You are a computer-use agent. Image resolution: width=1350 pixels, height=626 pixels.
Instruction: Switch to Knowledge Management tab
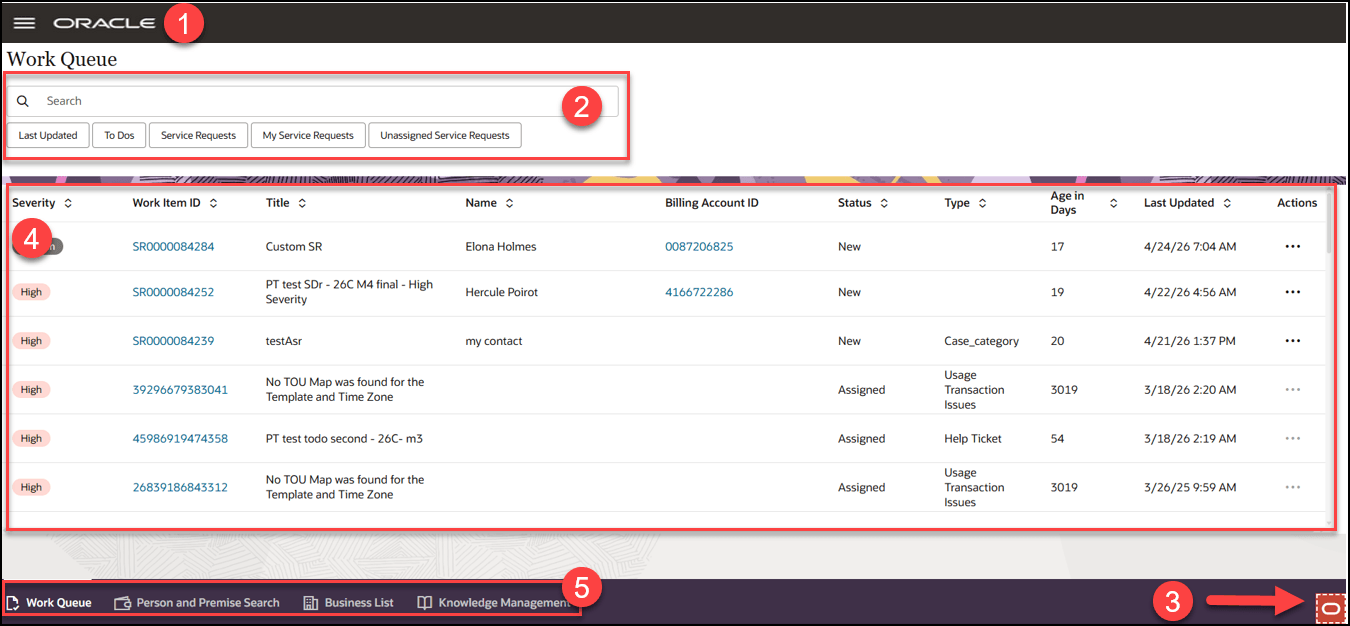494,603
